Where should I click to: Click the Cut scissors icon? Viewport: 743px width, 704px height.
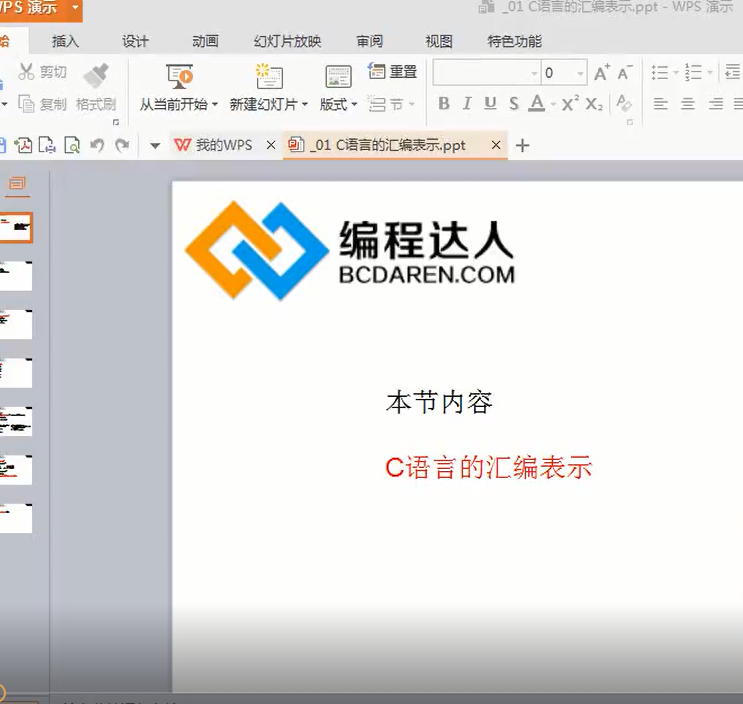pyautogui.click(x=26, y=72)
